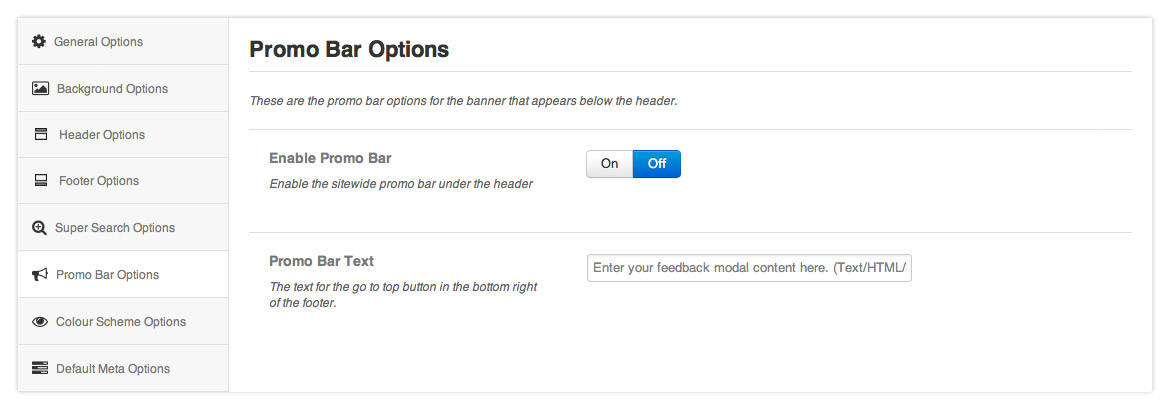
Task: Go to Header Options section
Action: tap(102, 135)
